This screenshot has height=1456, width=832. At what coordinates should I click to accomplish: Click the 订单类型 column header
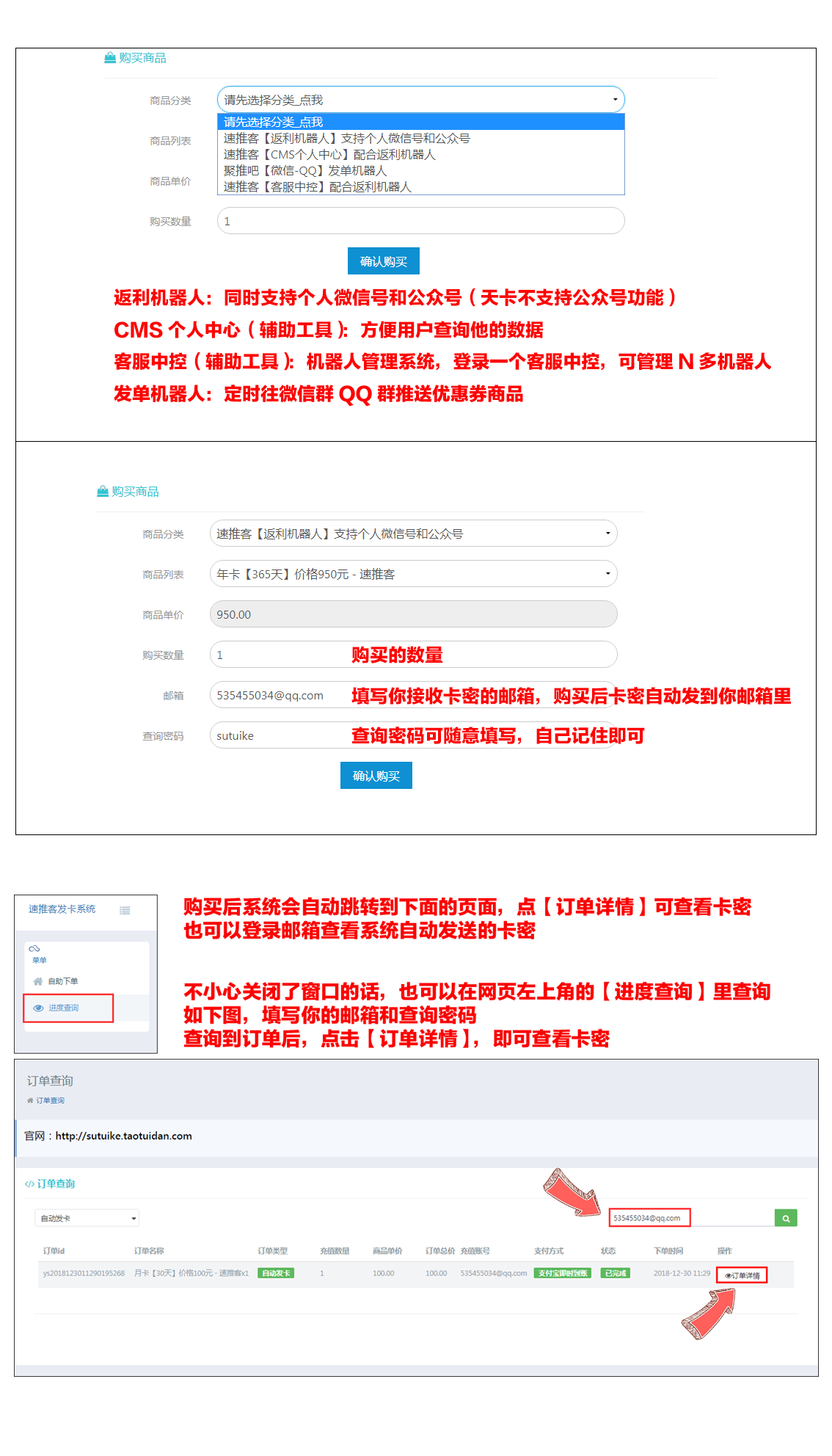[x=272, y=1251]
